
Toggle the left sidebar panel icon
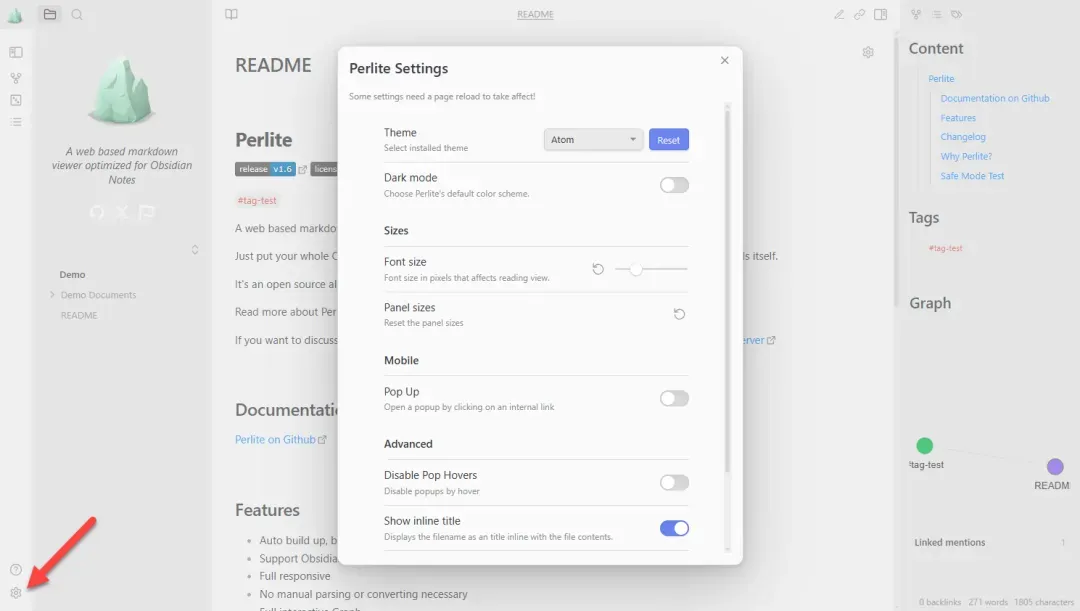16,52
